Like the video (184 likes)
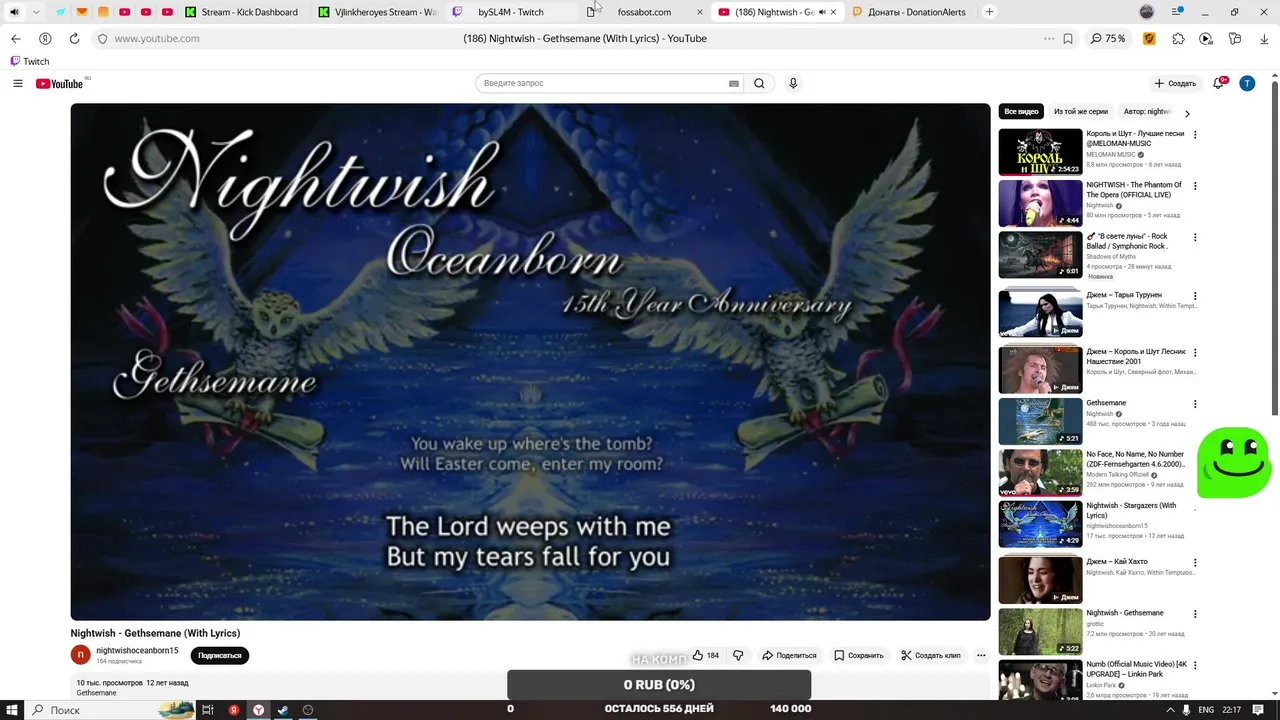This screenshot has width=1280, height=720. pyautogui.click(x=705, y=655)
